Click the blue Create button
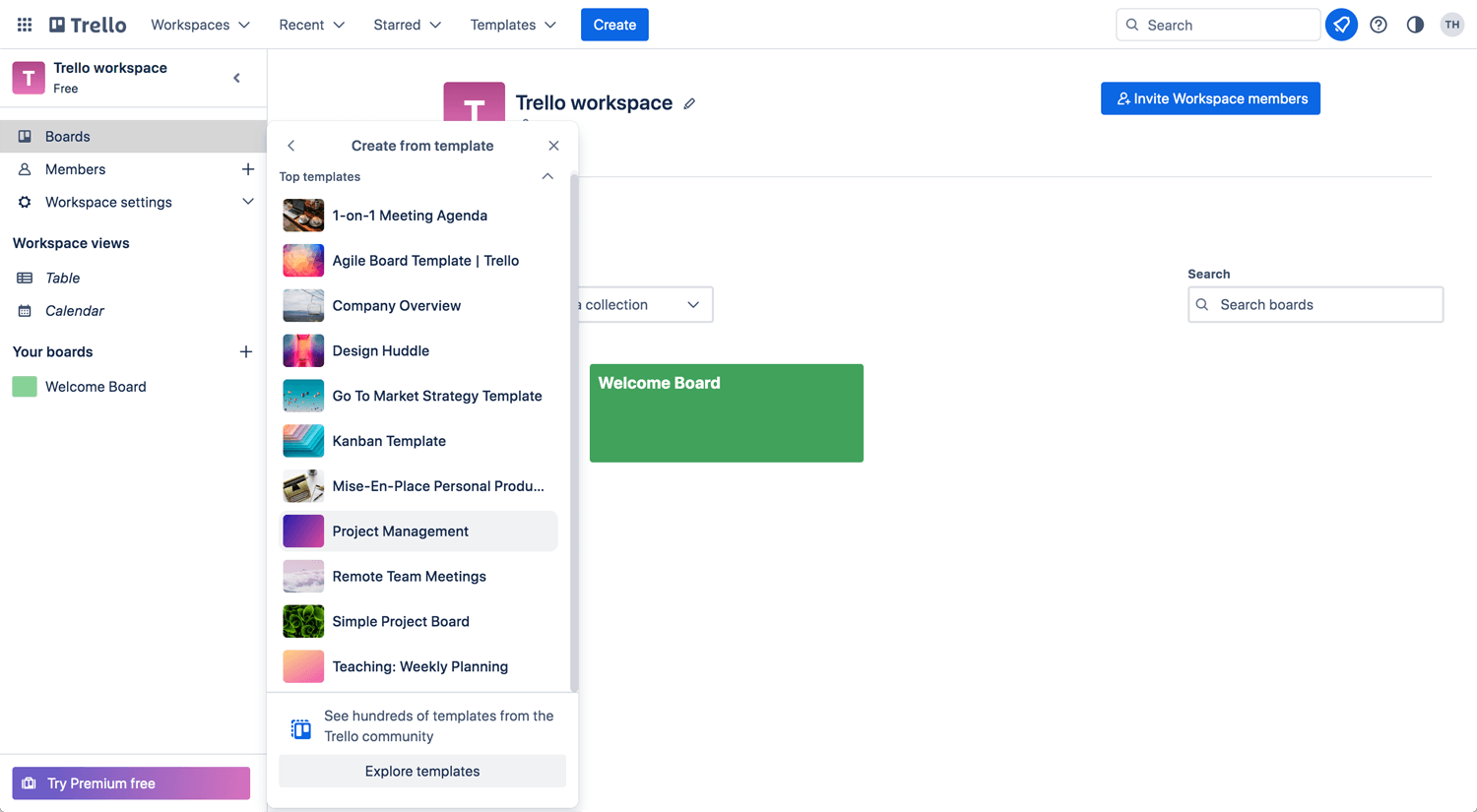 (614, 25)
